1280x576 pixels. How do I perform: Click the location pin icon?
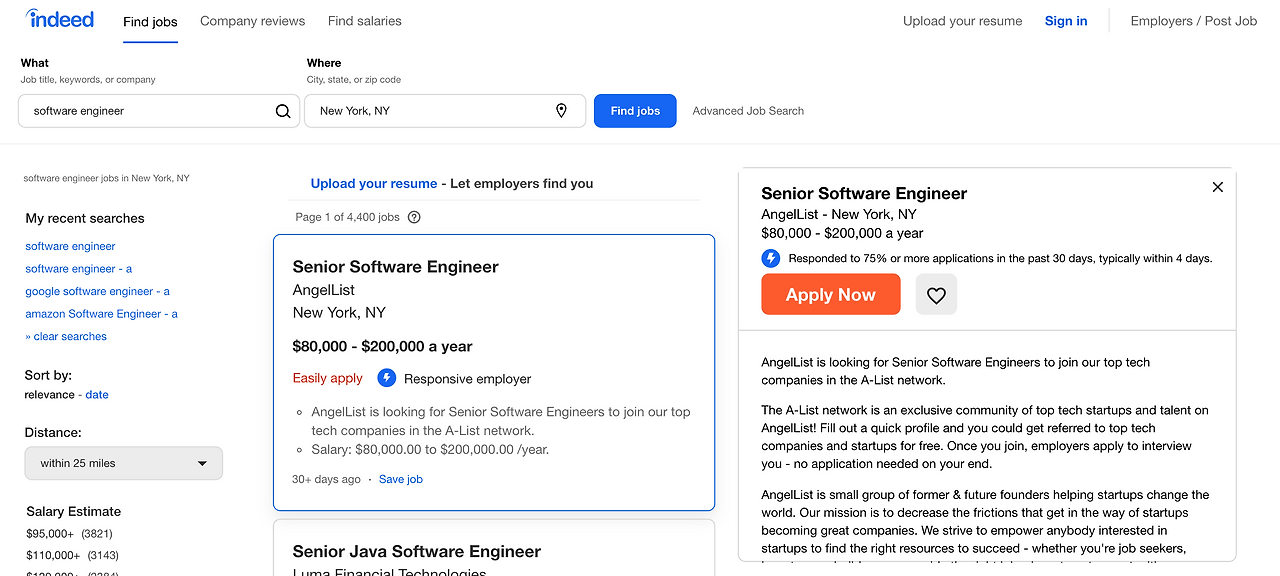click(x=561, y=111)
